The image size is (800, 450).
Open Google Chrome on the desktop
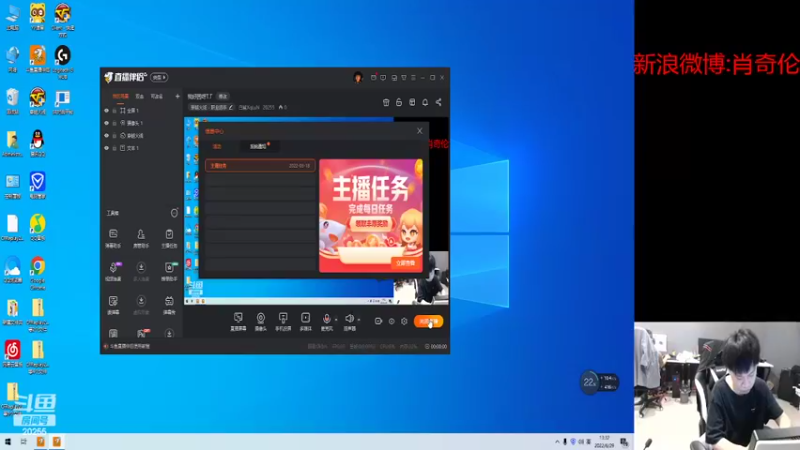(38, 272)
